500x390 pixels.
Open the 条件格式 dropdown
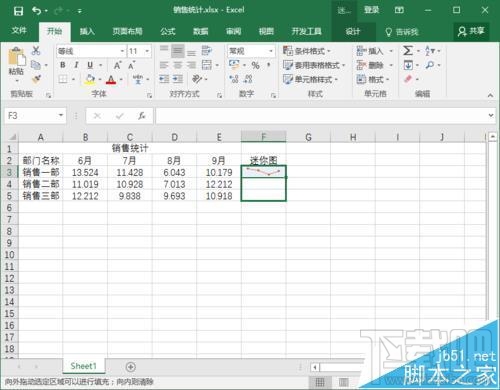(x=307, y=51)
